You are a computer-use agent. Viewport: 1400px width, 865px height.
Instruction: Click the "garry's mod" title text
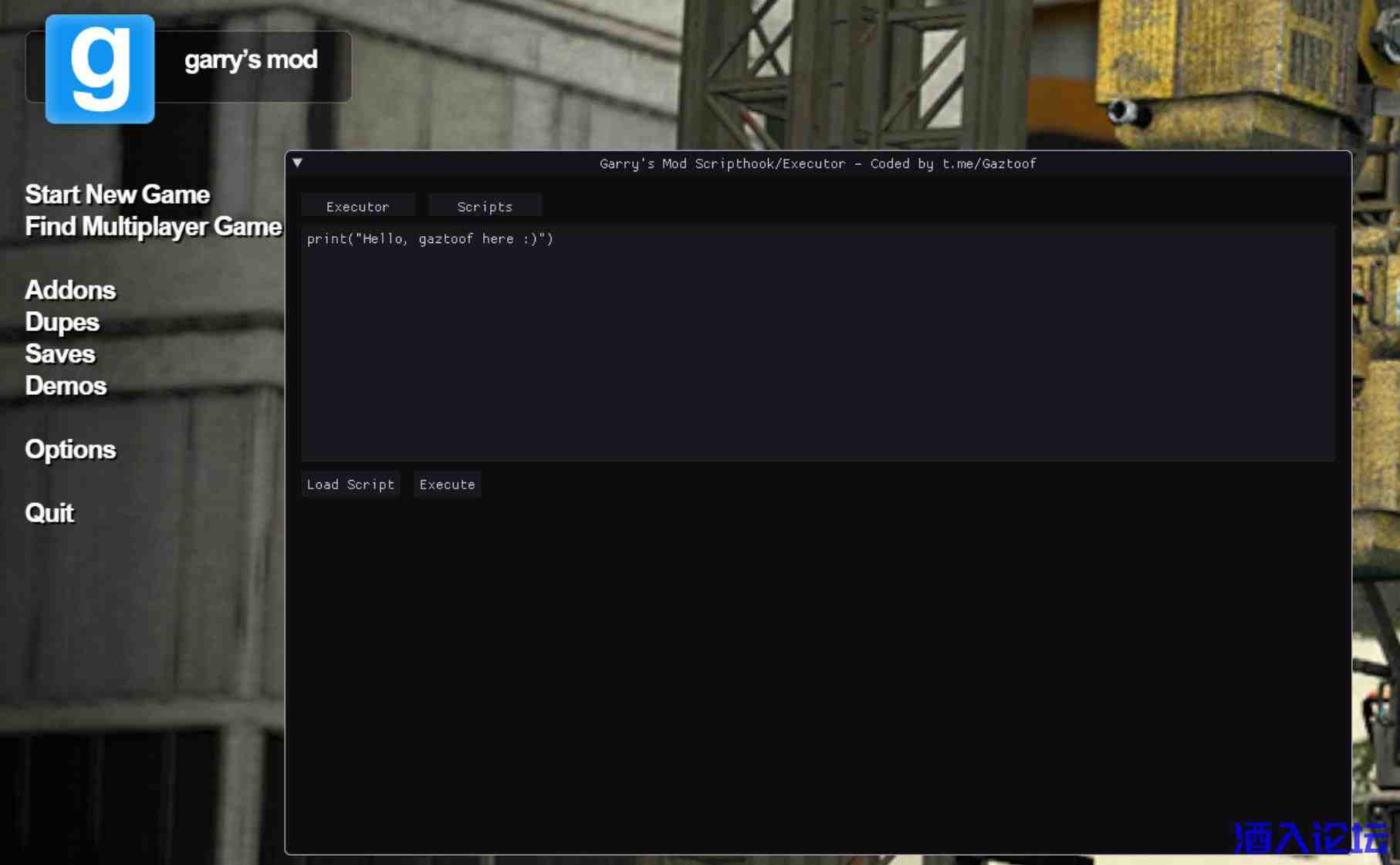tap(251, 60)
